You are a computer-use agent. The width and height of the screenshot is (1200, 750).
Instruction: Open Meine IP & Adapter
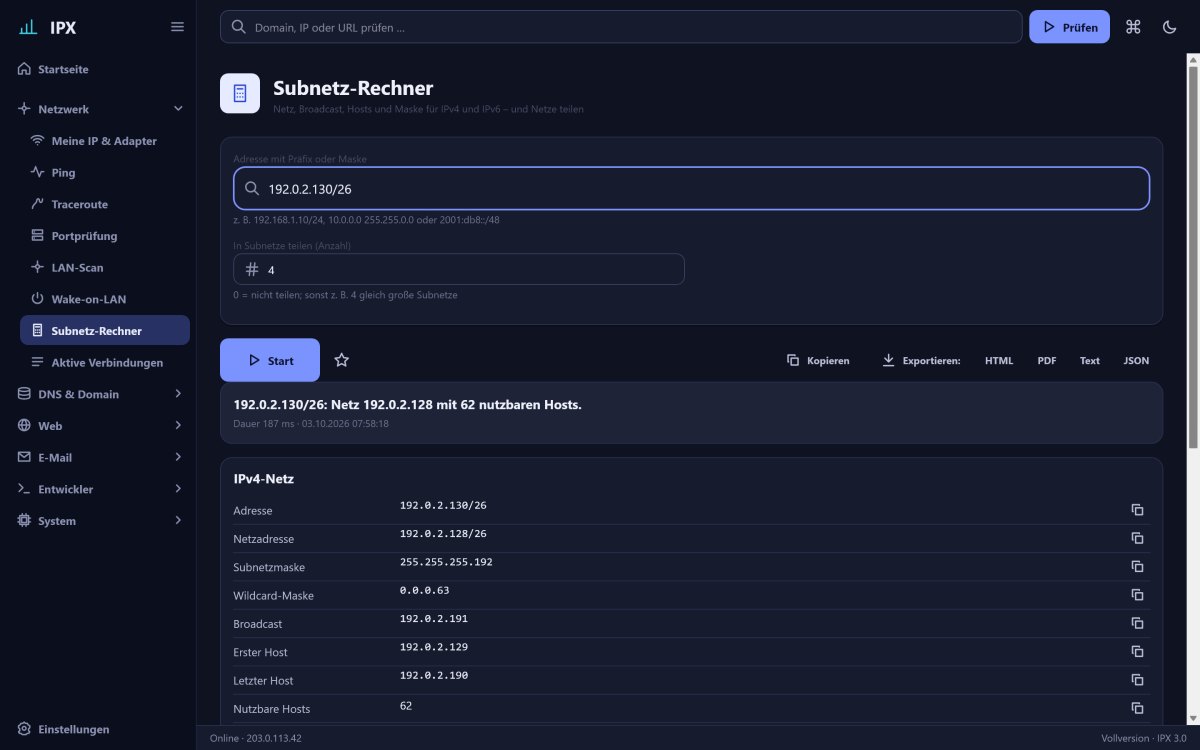105,141
